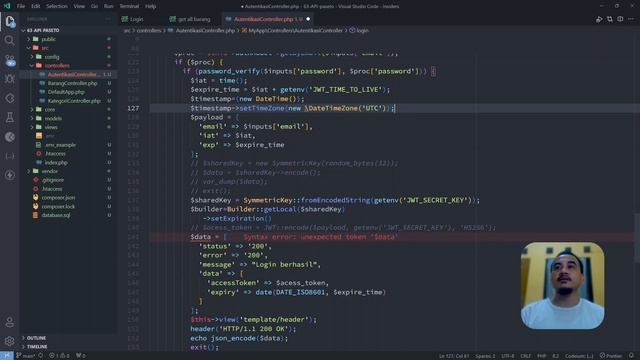The height and width of the screenshot is (360, 640).
Task: Expand the views folder
Action: 51,127
